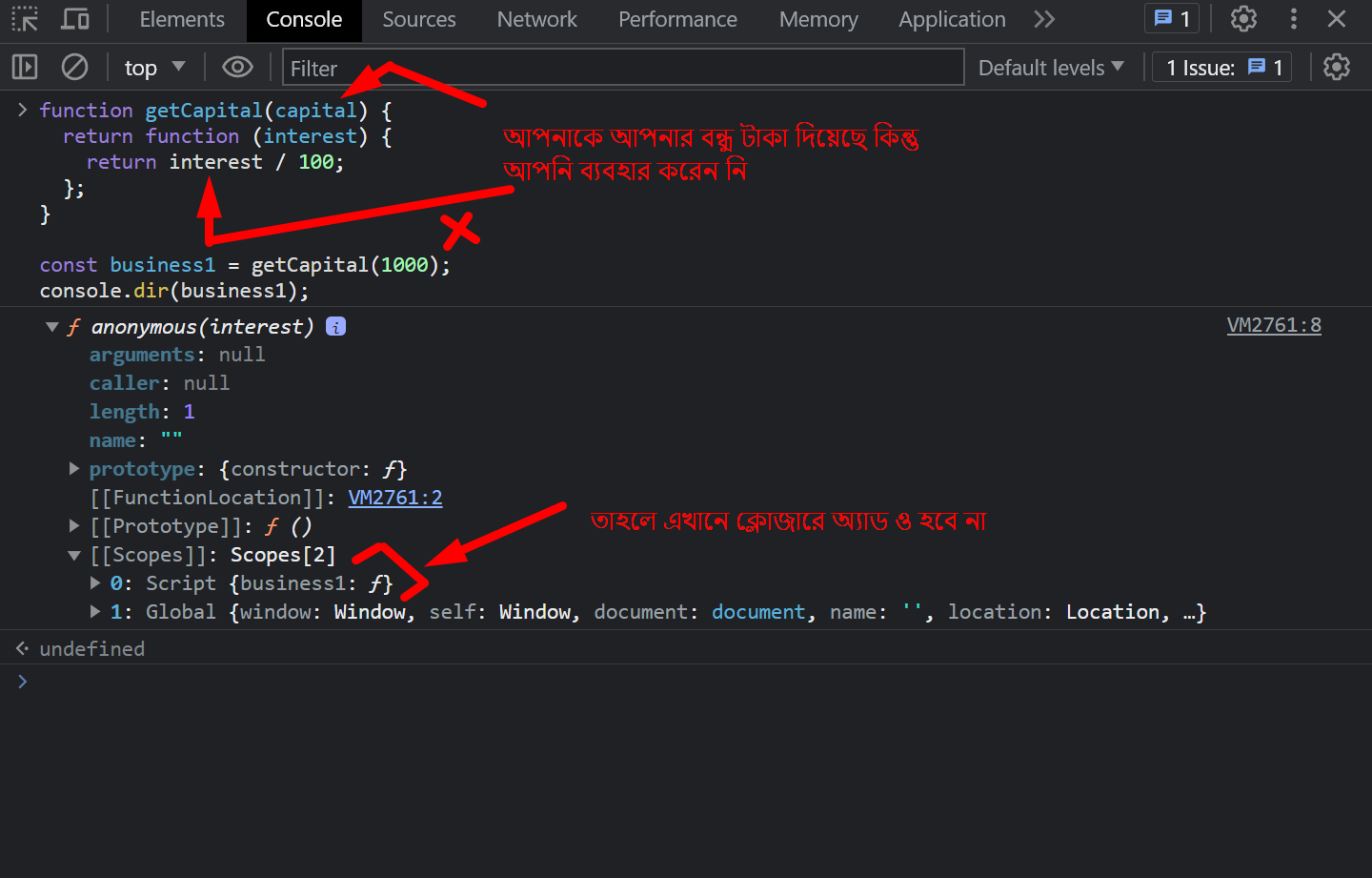Toggle the console sidebar icon
1372x878 pixels.
[25, 67]
